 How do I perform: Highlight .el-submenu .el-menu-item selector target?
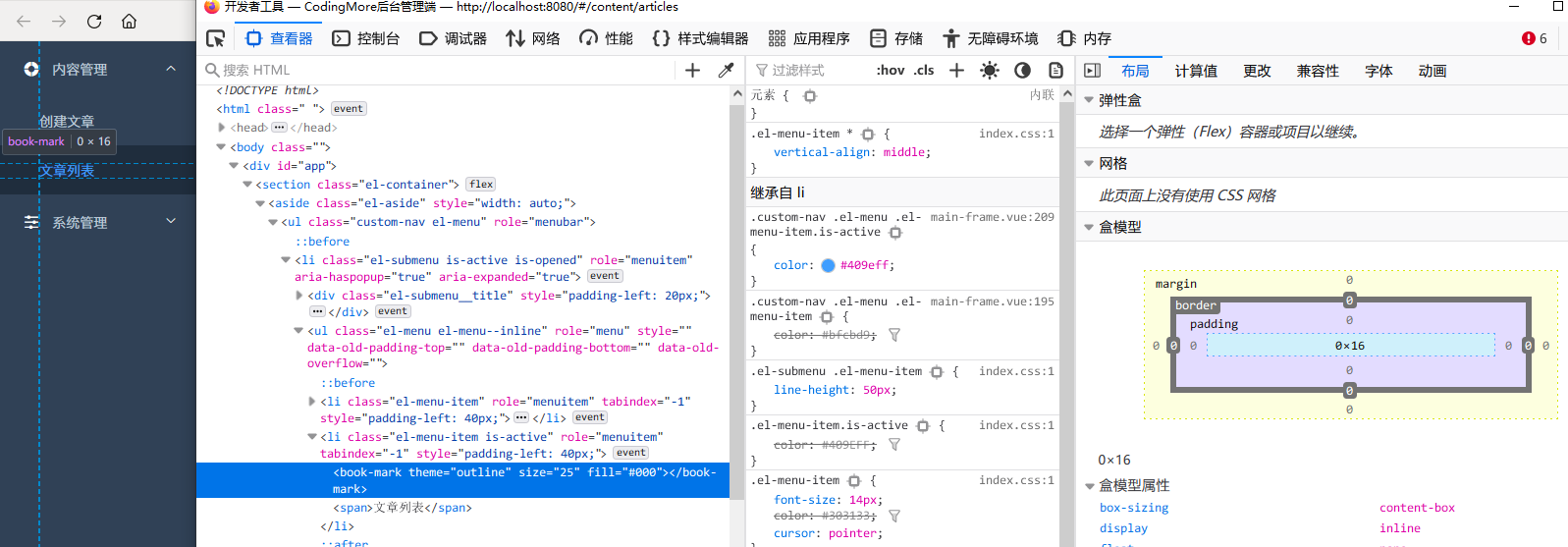pyautogui.click(x=937, y=372)
